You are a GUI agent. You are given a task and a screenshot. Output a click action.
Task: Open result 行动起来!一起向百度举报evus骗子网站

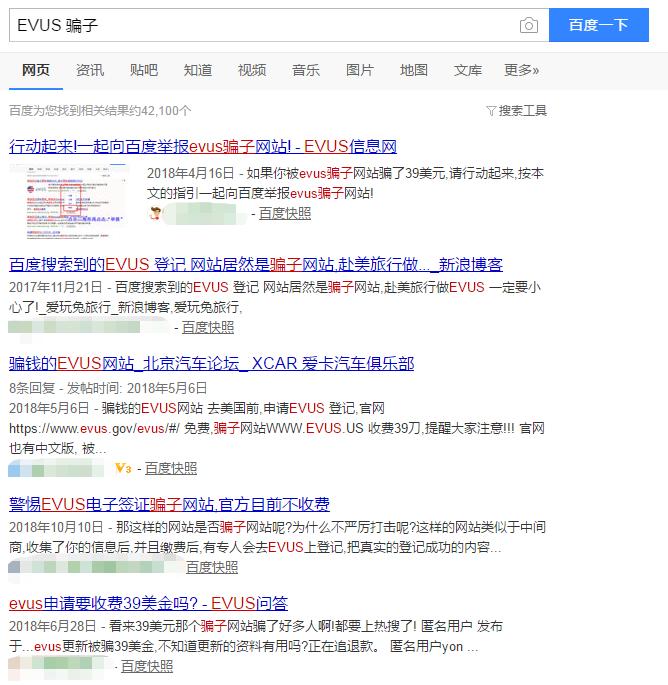pyautogui.click(x=203, y=146)
